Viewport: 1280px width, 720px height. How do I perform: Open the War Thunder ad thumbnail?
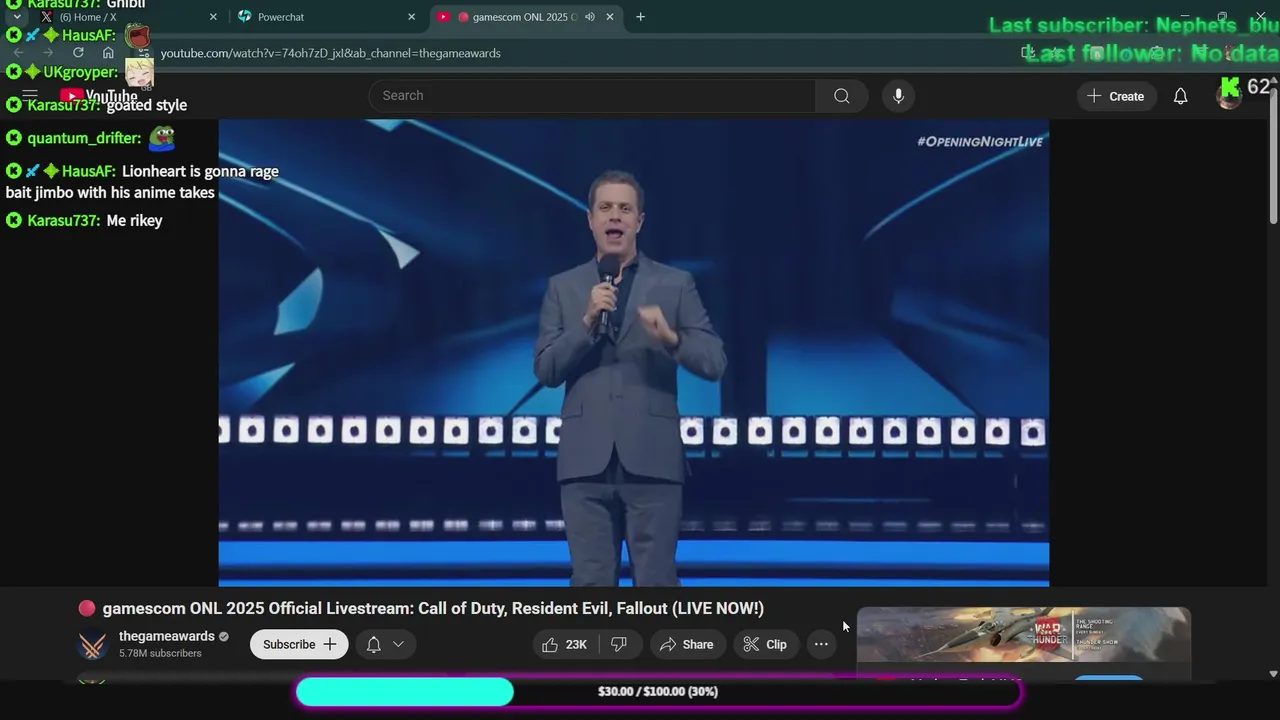pos(1024,635)
